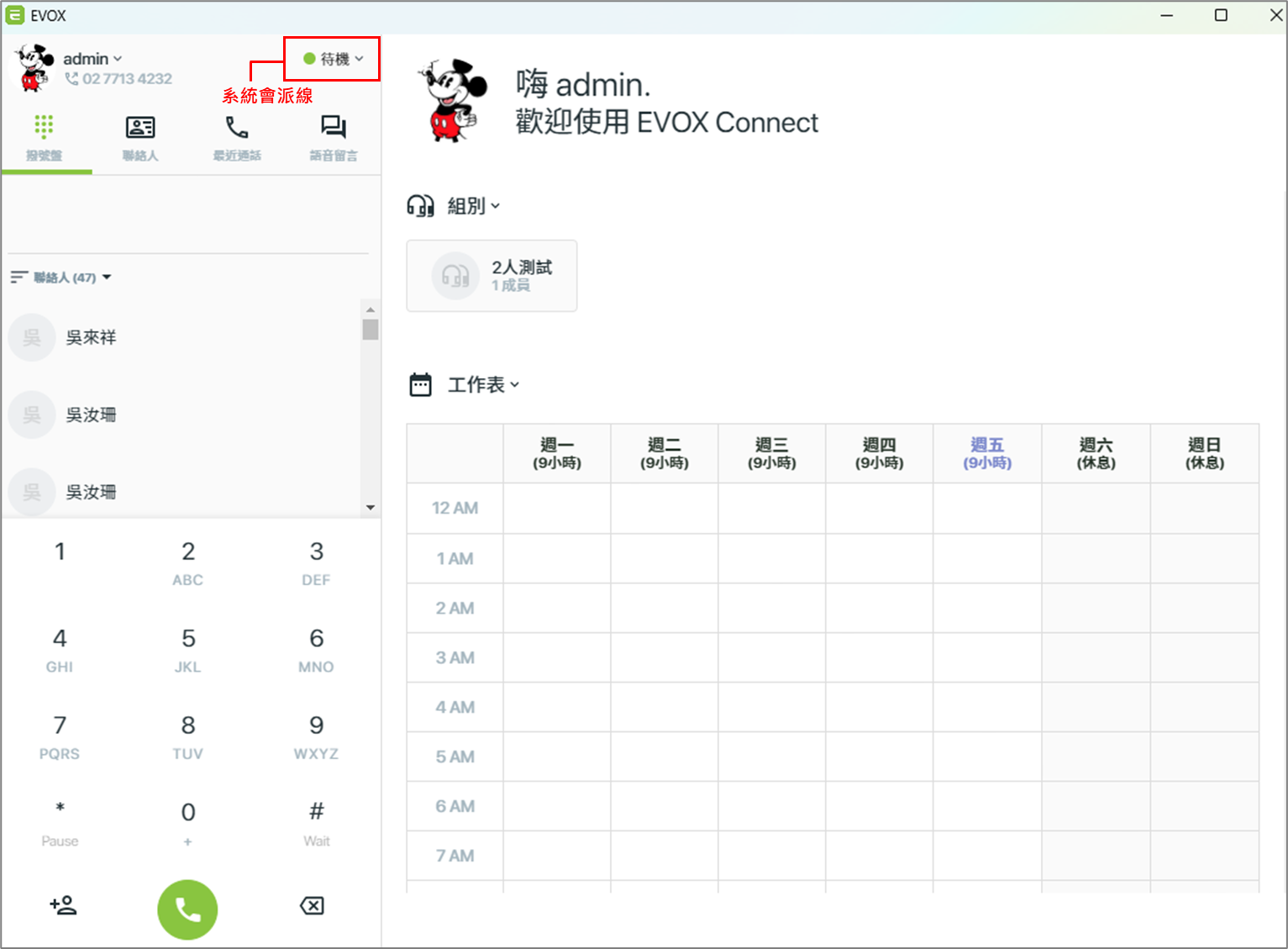1288x949 pixels.
Task: Dial digit 9 WXYZ on keypad
Action: [x=317, y=737]
